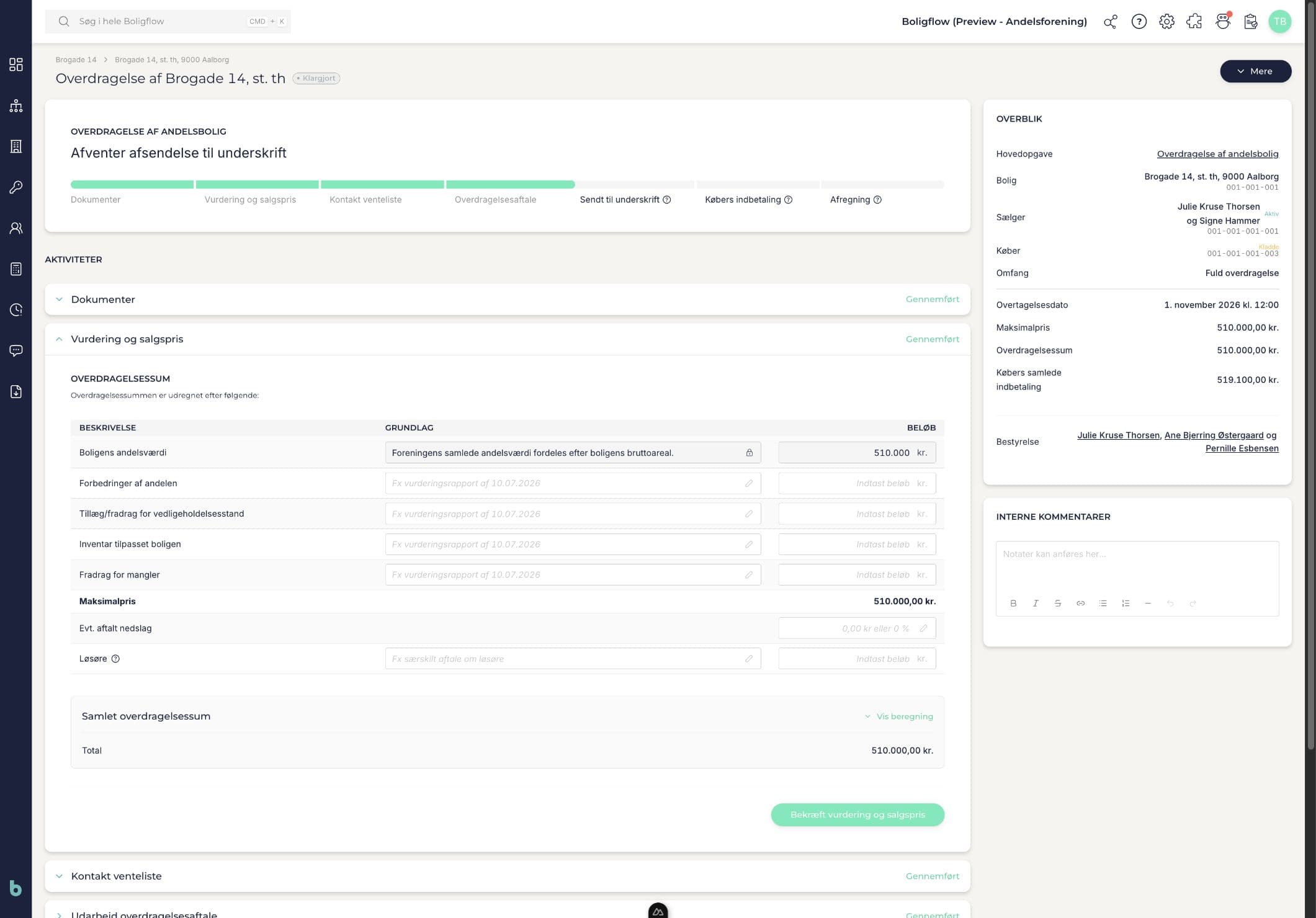This screenshot has height=918, width=1316.
Task: Expand Vis beregning details
Action: tap(898, 716)
